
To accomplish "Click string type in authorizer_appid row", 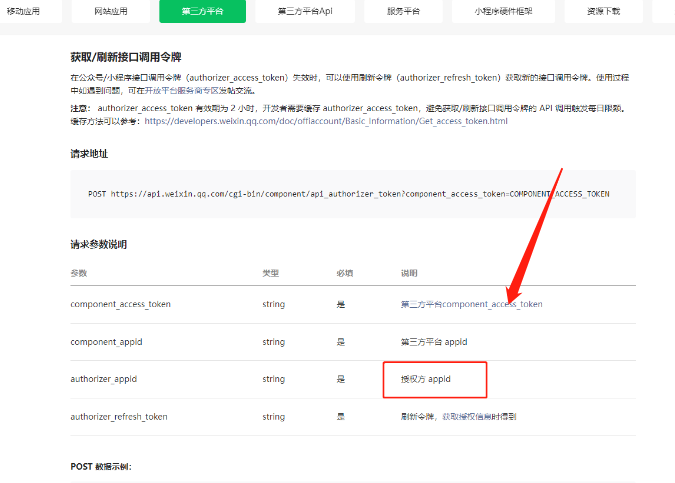I will (274, 379).
